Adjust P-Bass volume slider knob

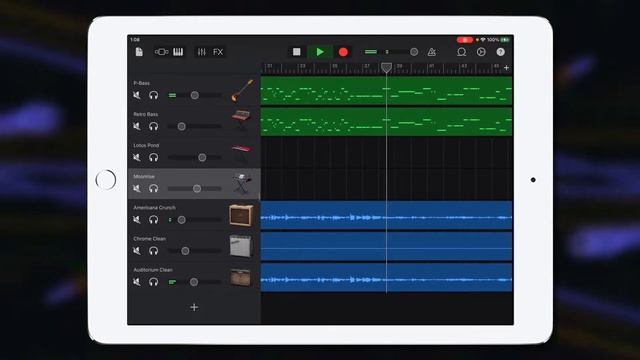[195, 95]
